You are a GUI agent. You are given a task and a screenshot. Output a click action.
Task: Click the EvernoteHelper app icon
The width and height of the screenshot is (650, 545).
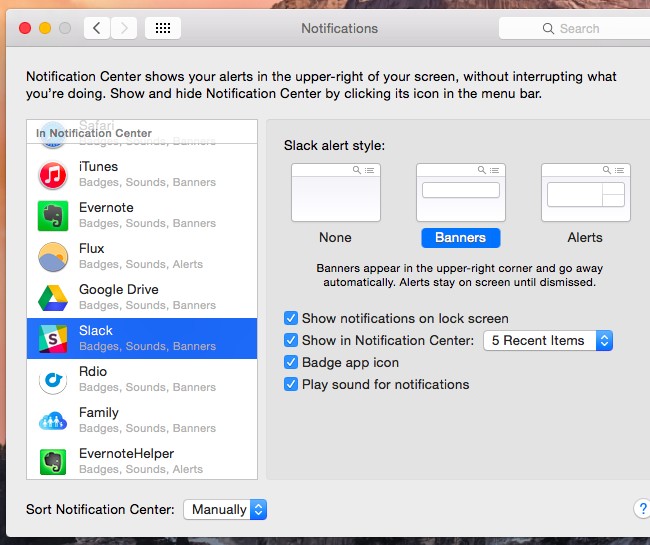(x=53, y=462)
